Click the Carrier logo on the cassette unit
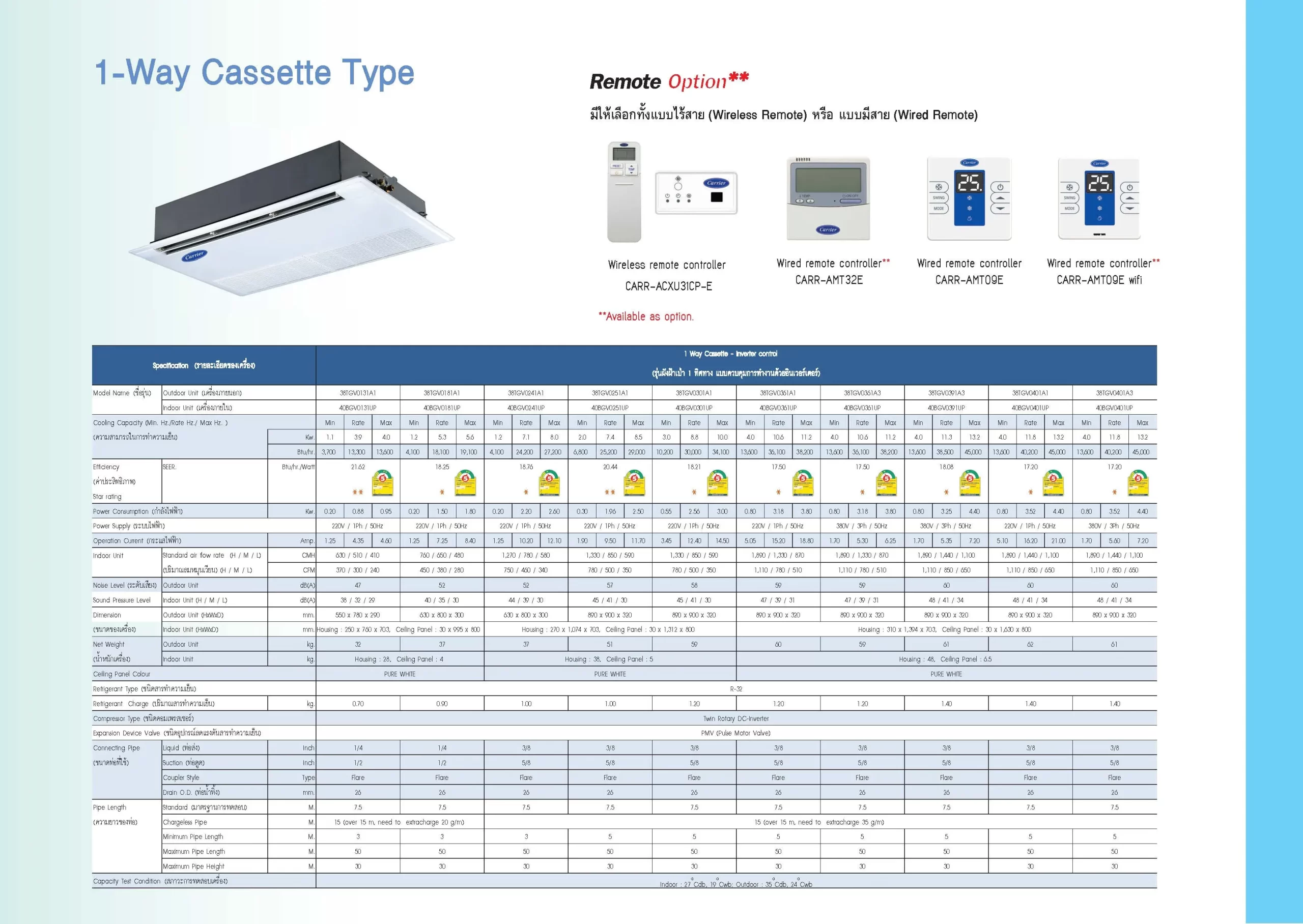The image size is (1303, 924). 194,255
